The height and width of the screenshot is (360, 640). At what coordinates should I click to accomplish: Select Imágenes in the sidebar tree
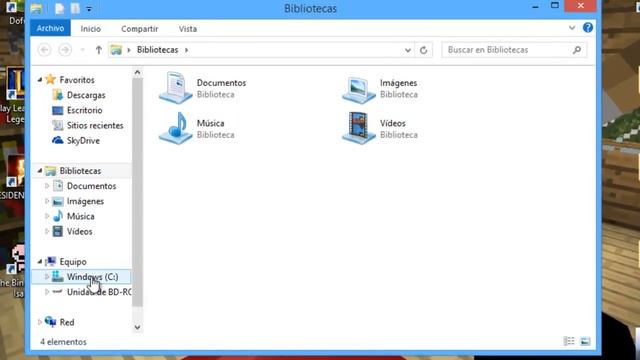pos(85,201)
